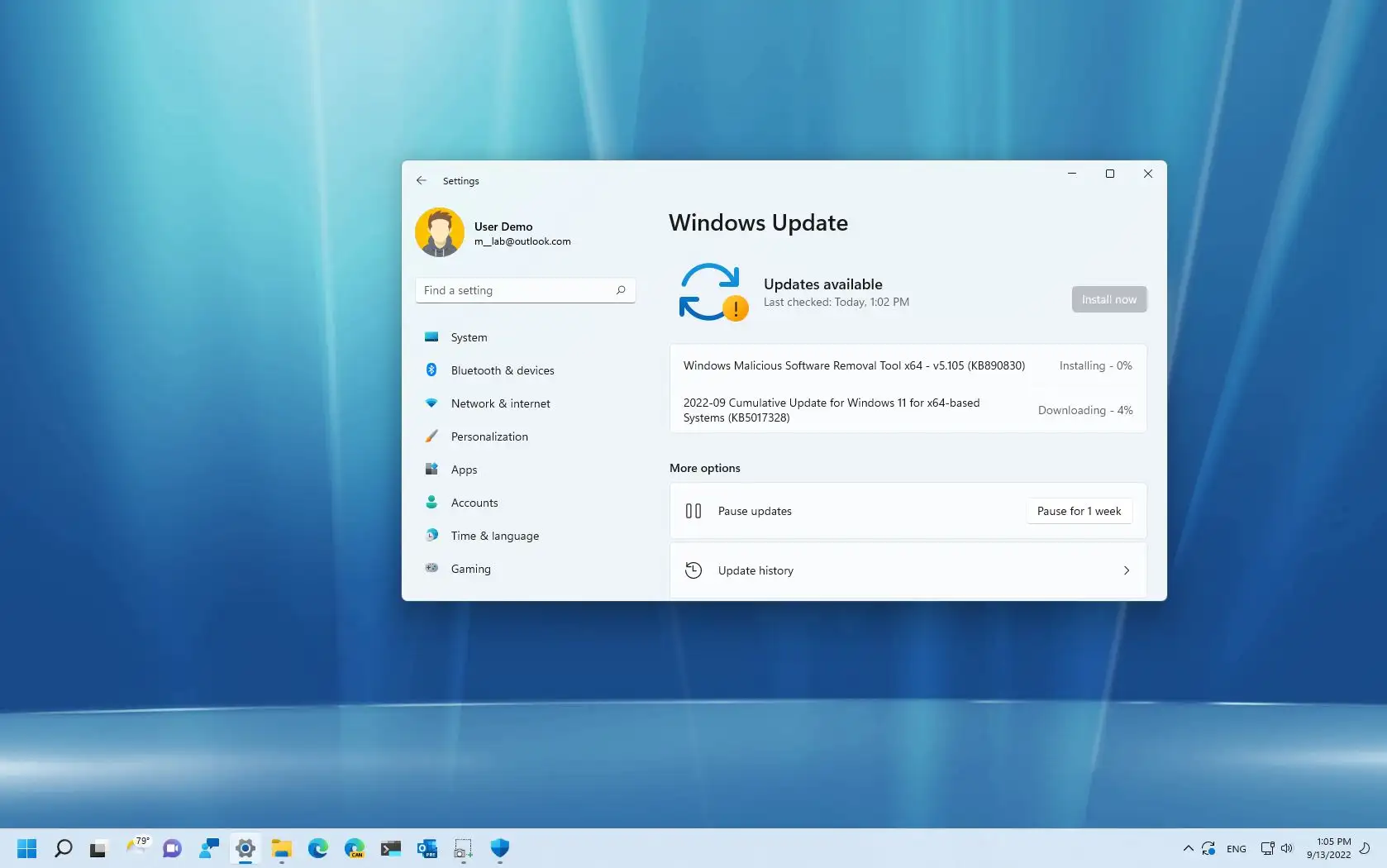1387x868 pixels.
Task: Click the focus assist moon icon
Action: pyautogui.click(x=1366, y=848)
